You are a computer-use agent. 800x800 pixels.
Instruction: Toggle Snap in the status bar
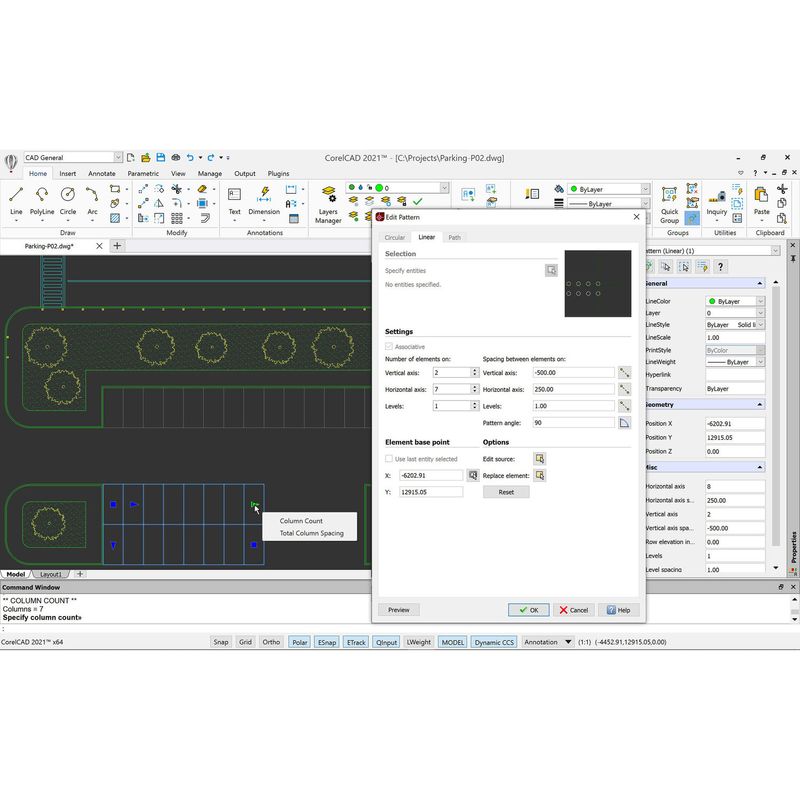[220, 642]
